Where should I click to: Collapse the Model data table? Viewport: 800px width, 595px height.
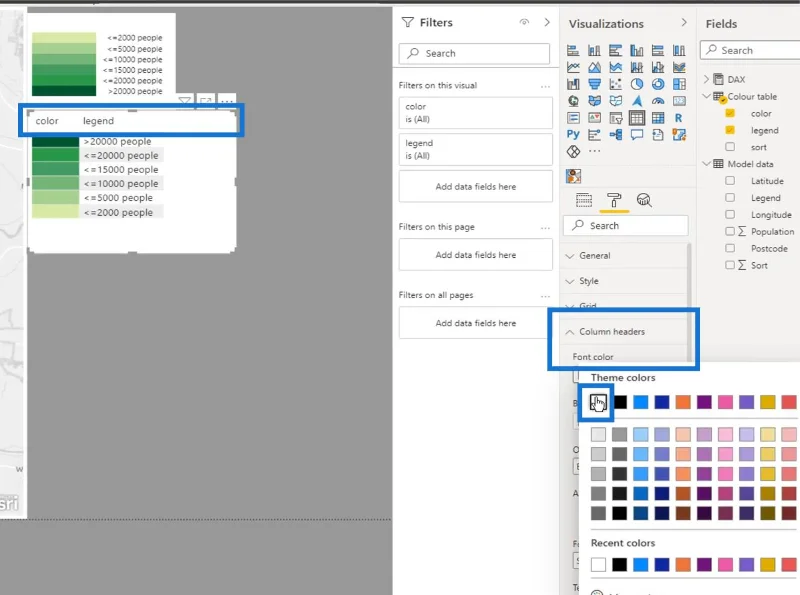[707, 164]
